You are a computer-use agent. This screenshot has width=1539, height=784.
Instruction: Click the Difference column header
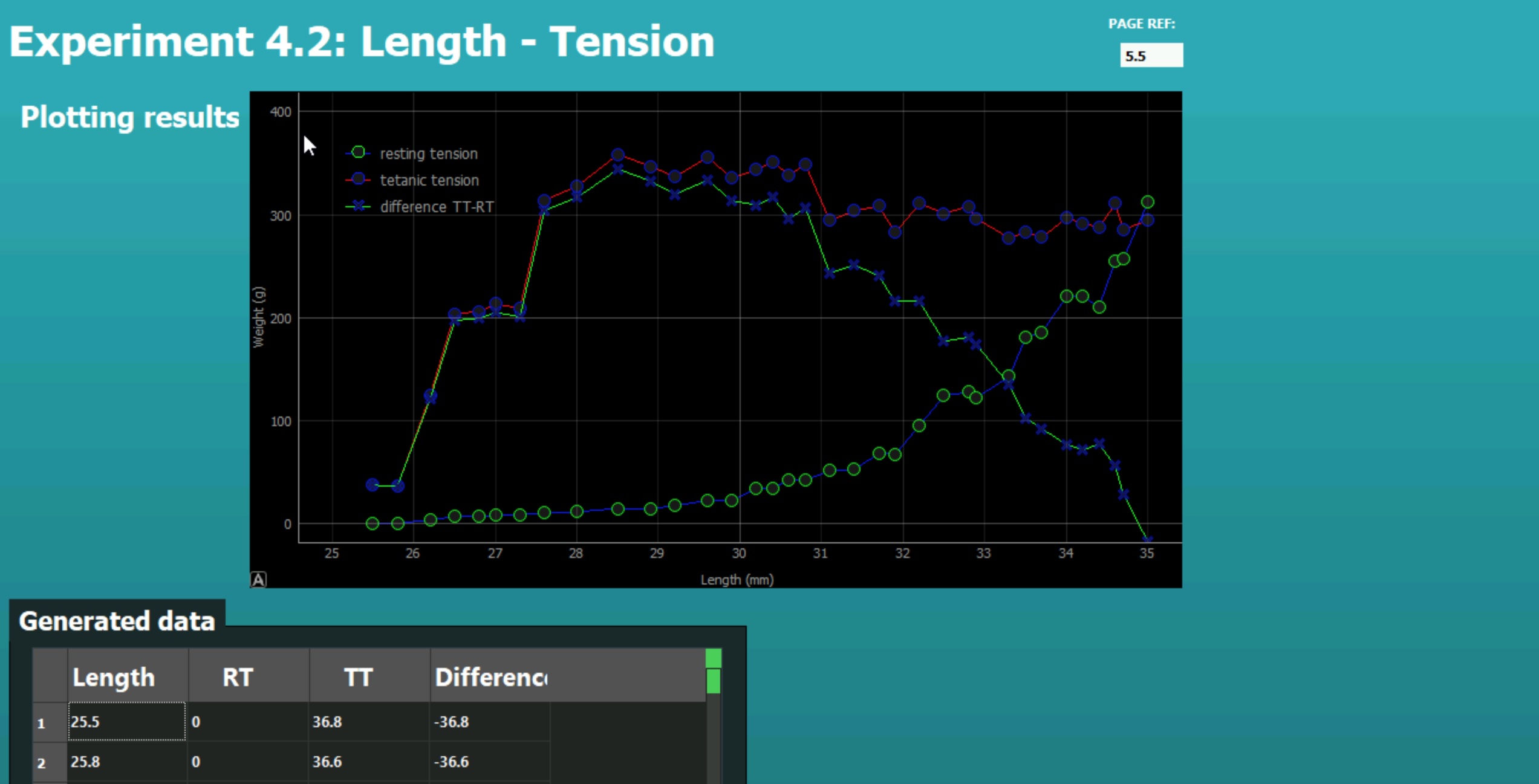[490, 677]
